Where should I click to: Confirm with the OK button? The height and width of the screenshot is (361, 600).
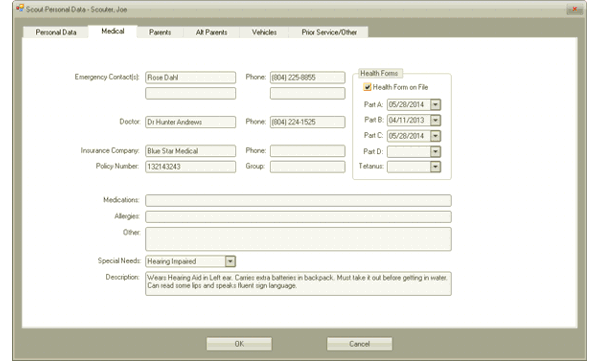tap(239, 344)
